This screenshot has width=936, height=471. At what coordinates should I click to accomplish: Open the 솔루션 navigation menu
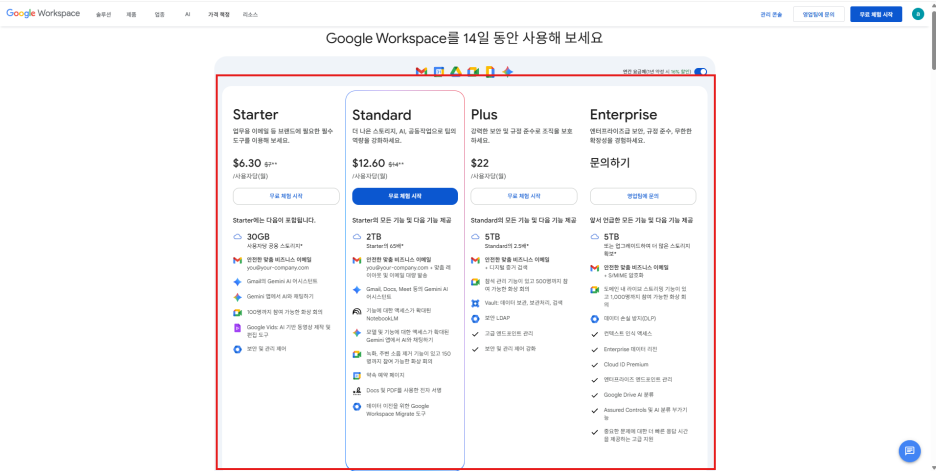103,14
